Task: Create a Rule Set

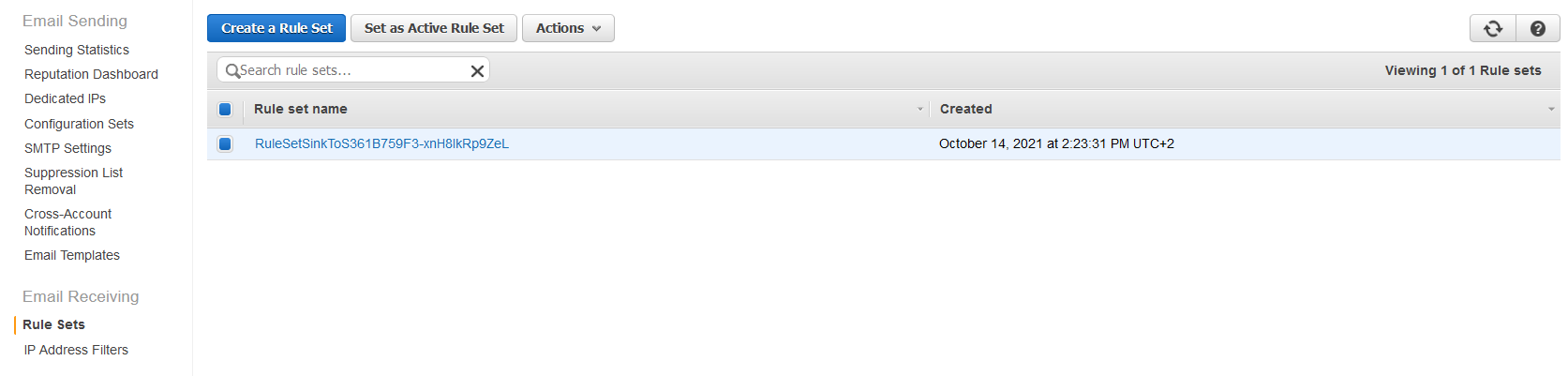Action: point(276,28)
